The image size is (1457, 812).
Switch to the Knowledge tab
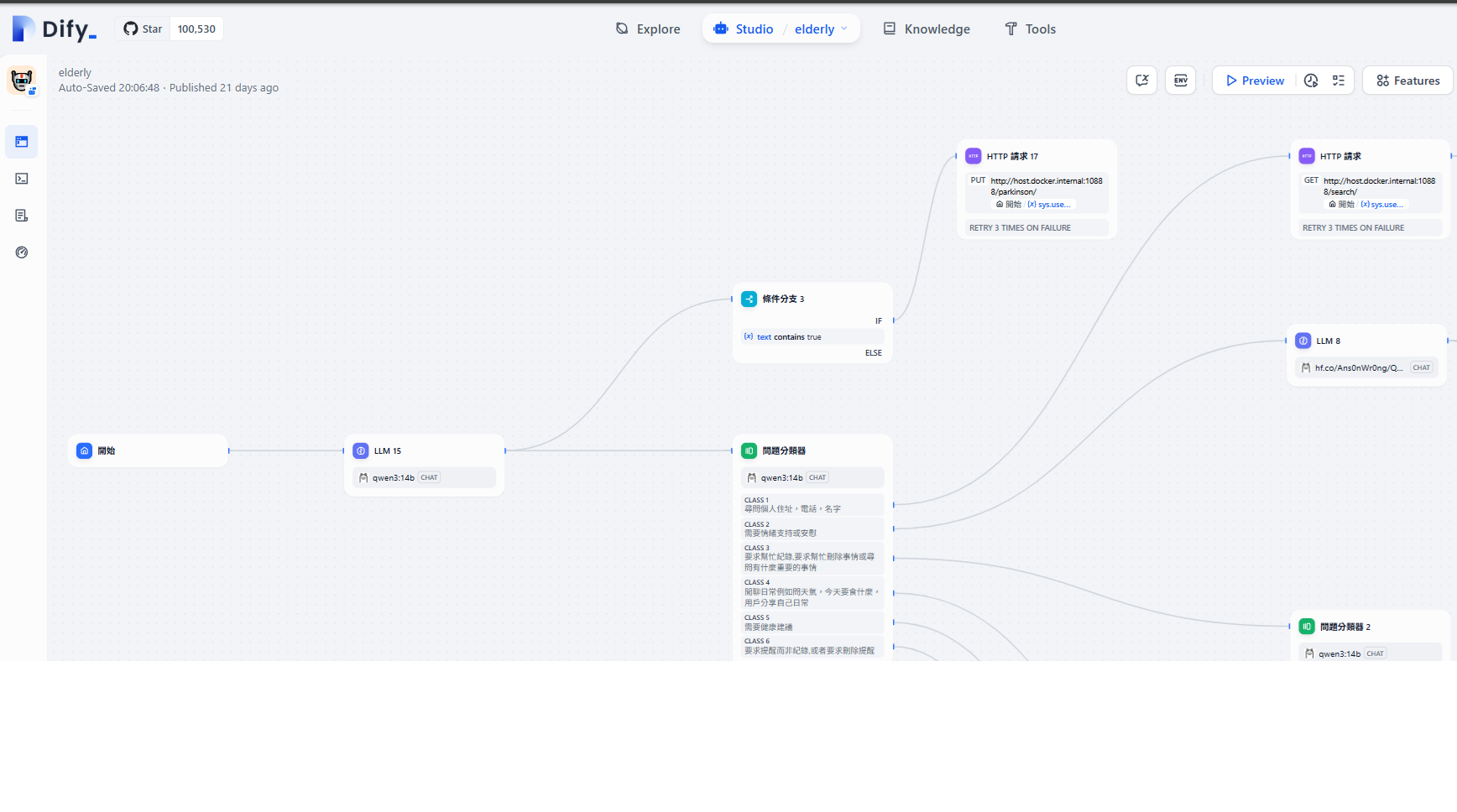click(x=927, y=29)
